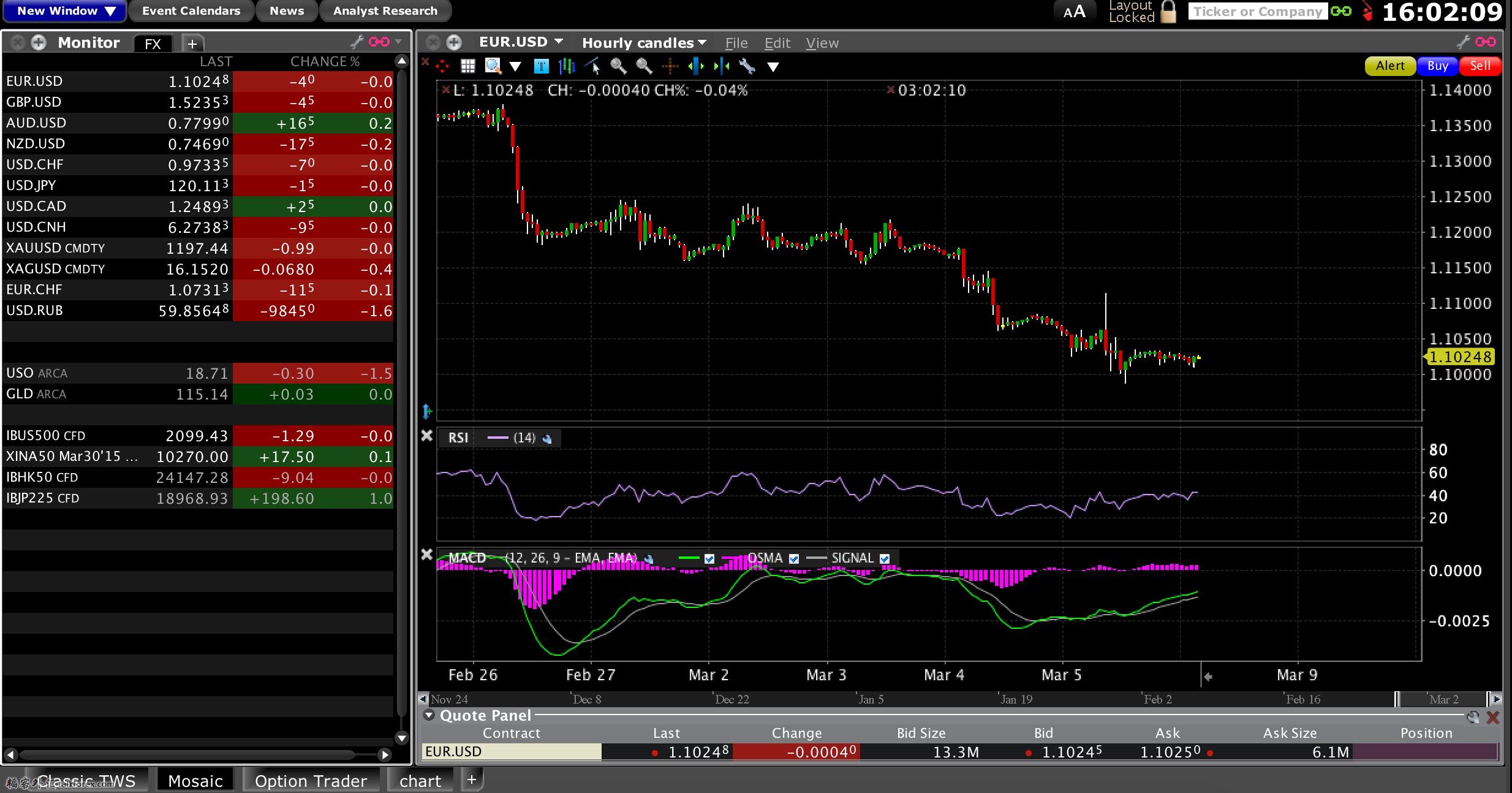
Task: Toggle the orange crosshair cursor tool
Action: coord(670,66)
